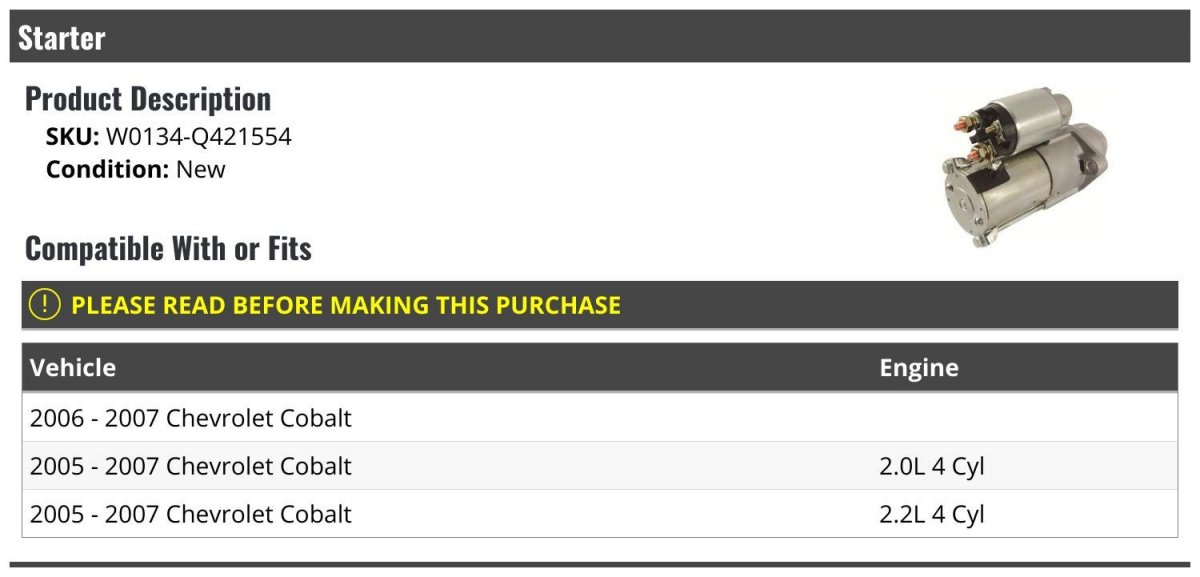The width and height of the screenshot is (1200, 577).
Task: Click the dark divider line below the table
Action: pos(600,565)
